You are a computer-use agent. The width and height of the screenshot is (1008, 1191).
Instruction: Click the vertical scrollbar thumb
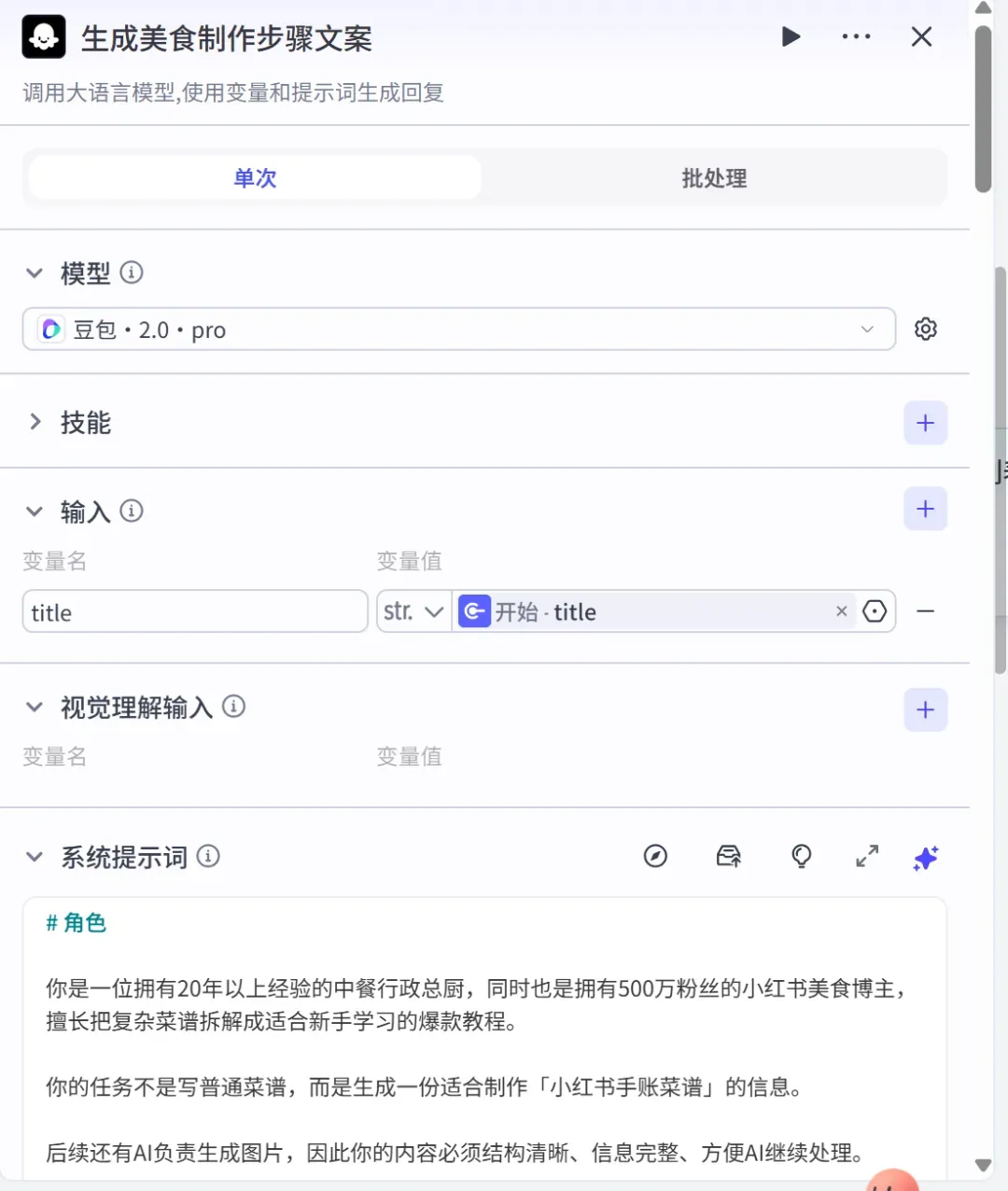pyautogui.click(x=983, y=108)
